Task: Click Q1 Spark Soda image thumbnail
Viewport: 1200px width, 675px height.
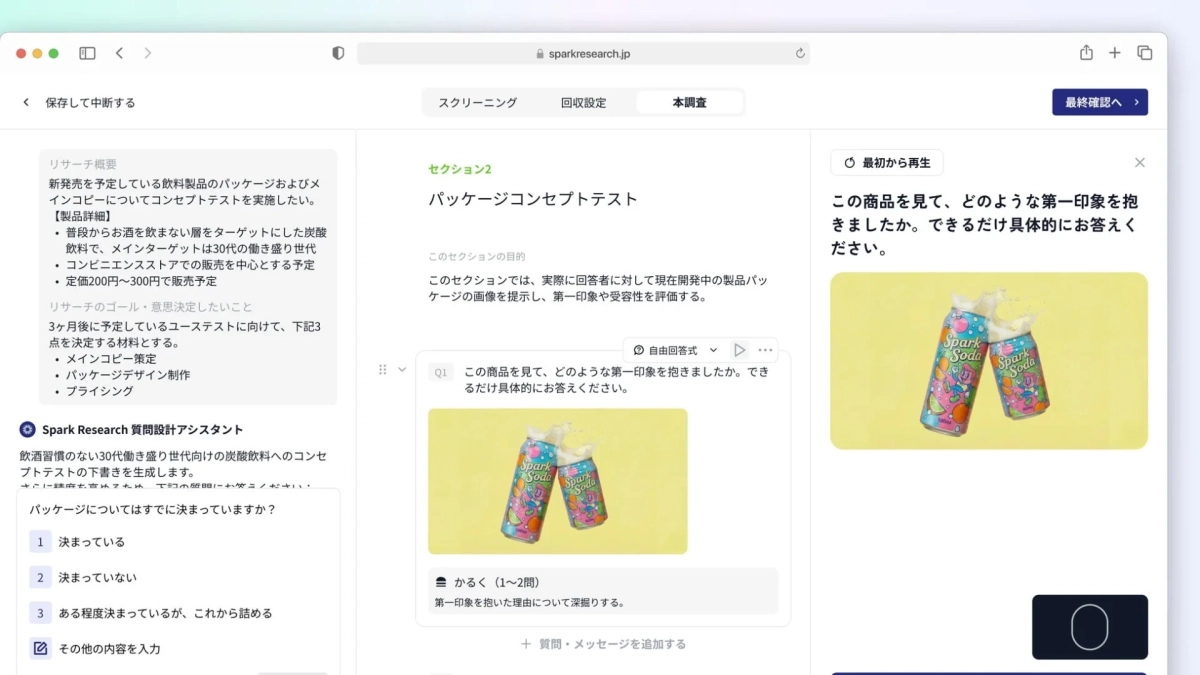Action: (x=558, y=481)
